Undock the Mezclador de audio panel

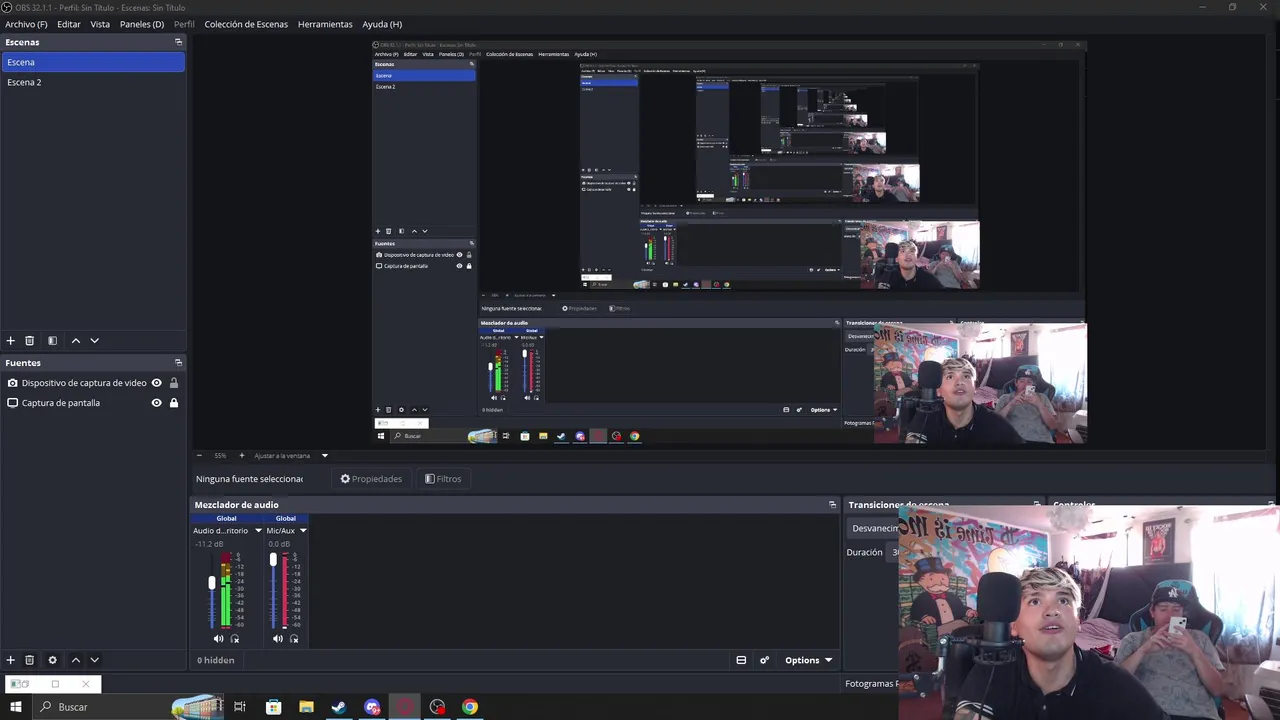[832, 505]
